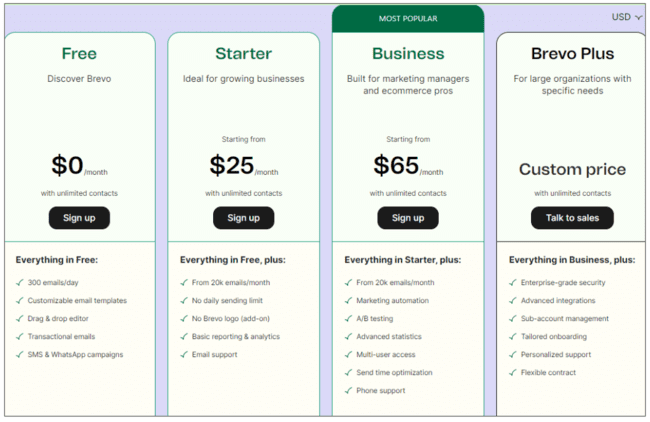650x422 pixels.
Task: Click the checkmark next to Drag & drop editor
Action: tap(19, 319)
